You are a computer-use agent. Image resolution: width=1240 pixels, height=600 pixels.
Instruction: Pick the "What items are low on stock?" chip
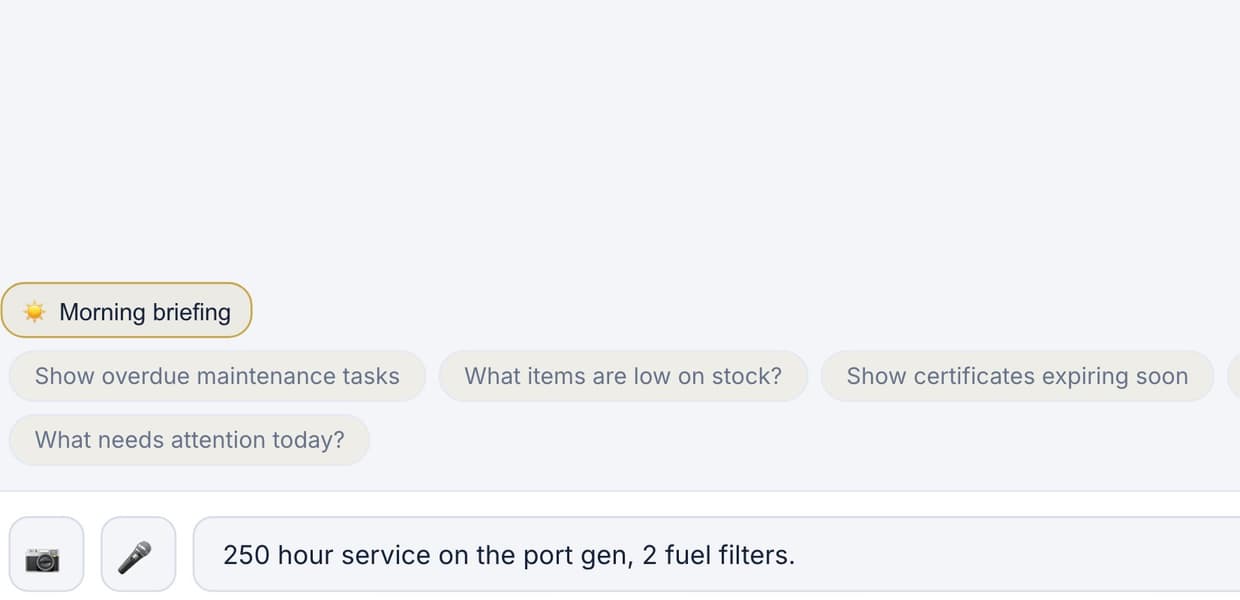point(623,376)
